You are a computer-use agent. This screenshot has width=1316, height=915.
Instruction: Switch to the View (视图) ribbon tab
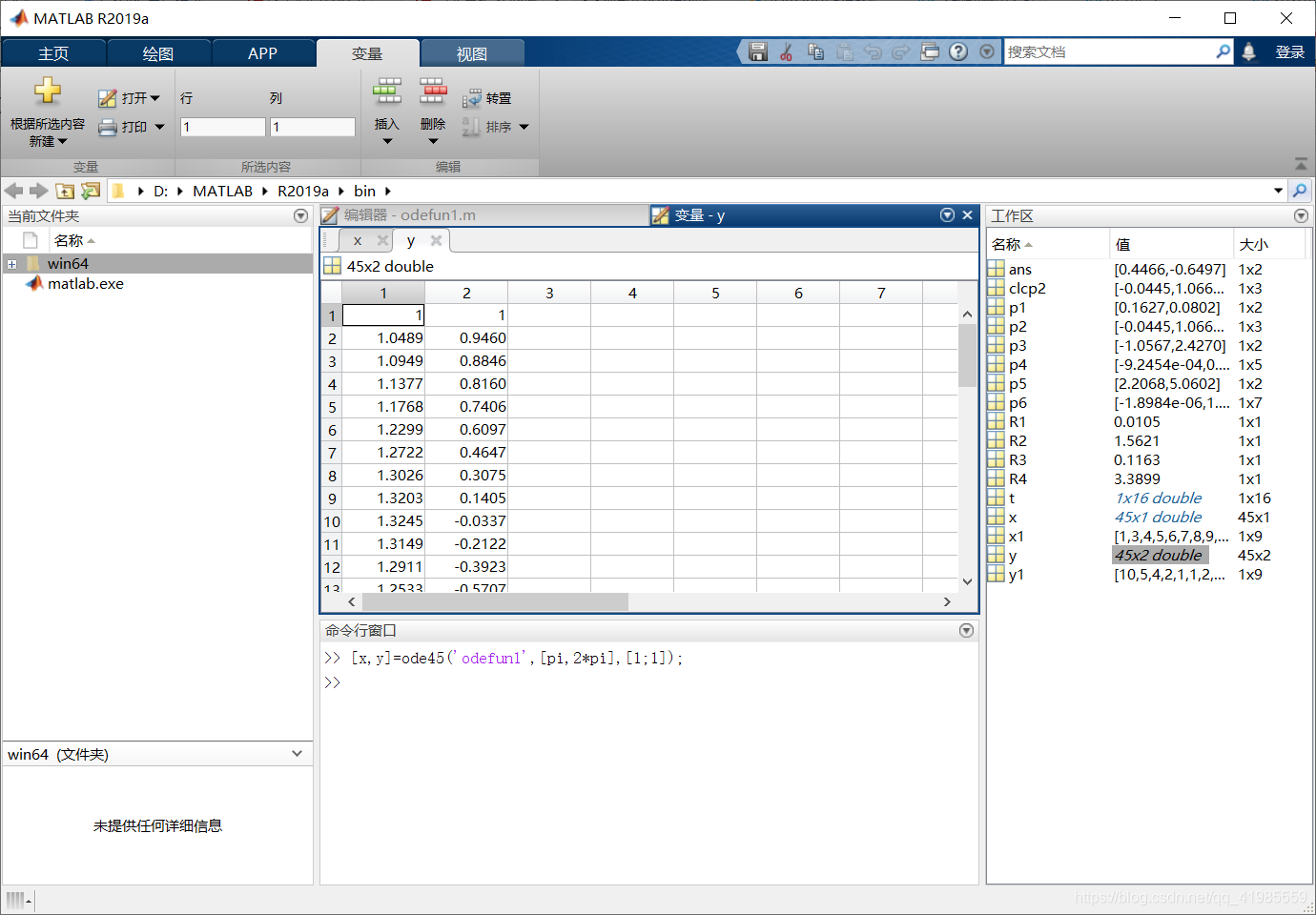(471, 53)
